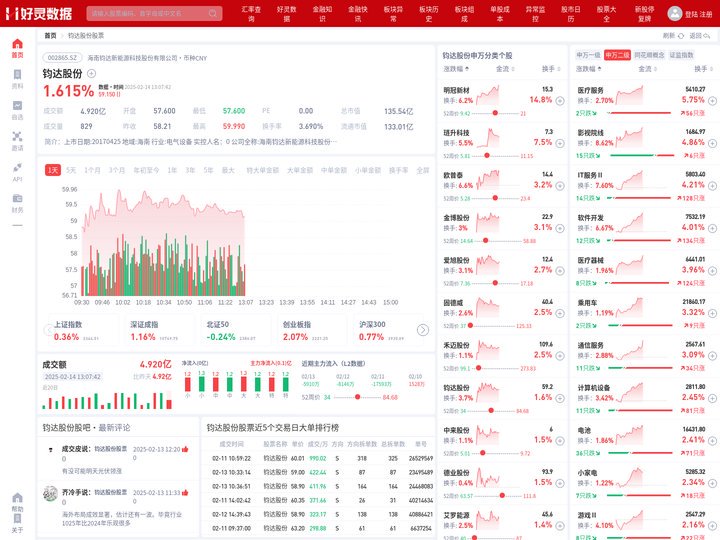720x540 pixels.
Task: Switch to the 申万一级 tab
Action: point(588,55)
